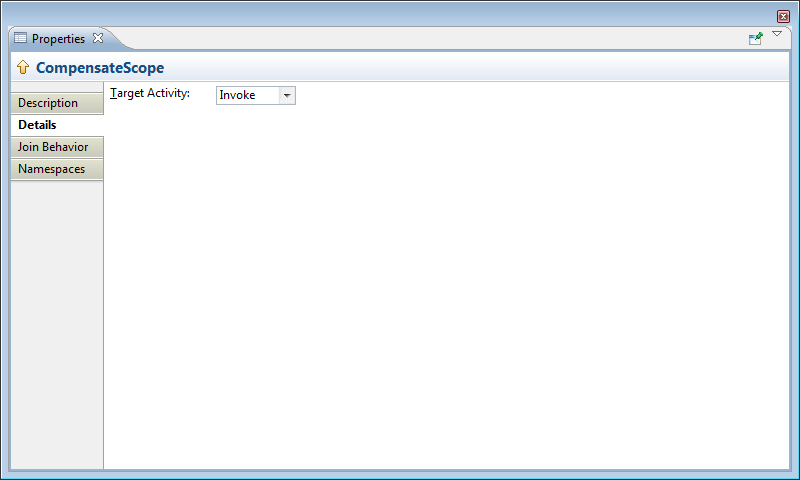Close the Properties view tab
Viewport: 800px width, 480px height.
coord(98,38)
